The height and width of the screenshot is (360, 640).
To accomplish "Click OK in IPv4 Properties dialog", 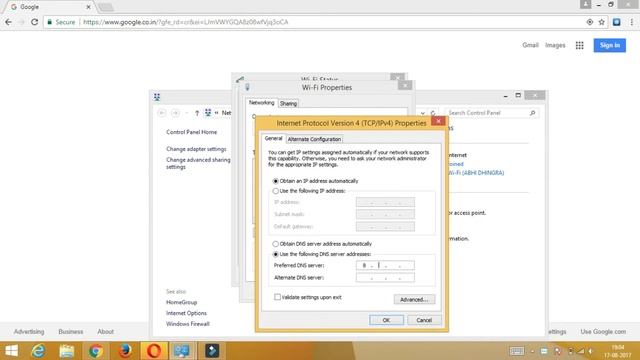I will [x=386, y=320].
